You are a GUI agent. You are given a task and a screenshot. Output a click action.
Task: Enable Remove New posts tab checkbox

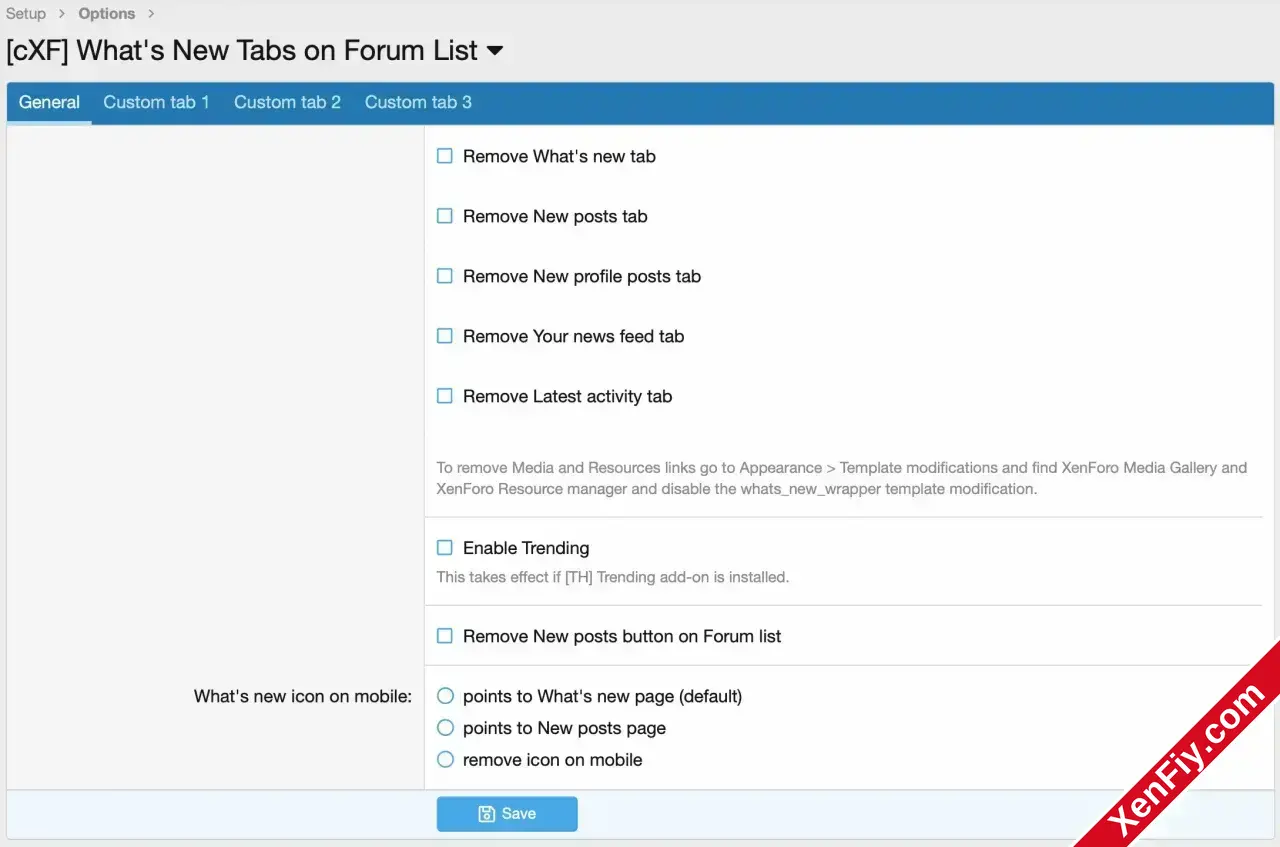click(x=445, y=216)
